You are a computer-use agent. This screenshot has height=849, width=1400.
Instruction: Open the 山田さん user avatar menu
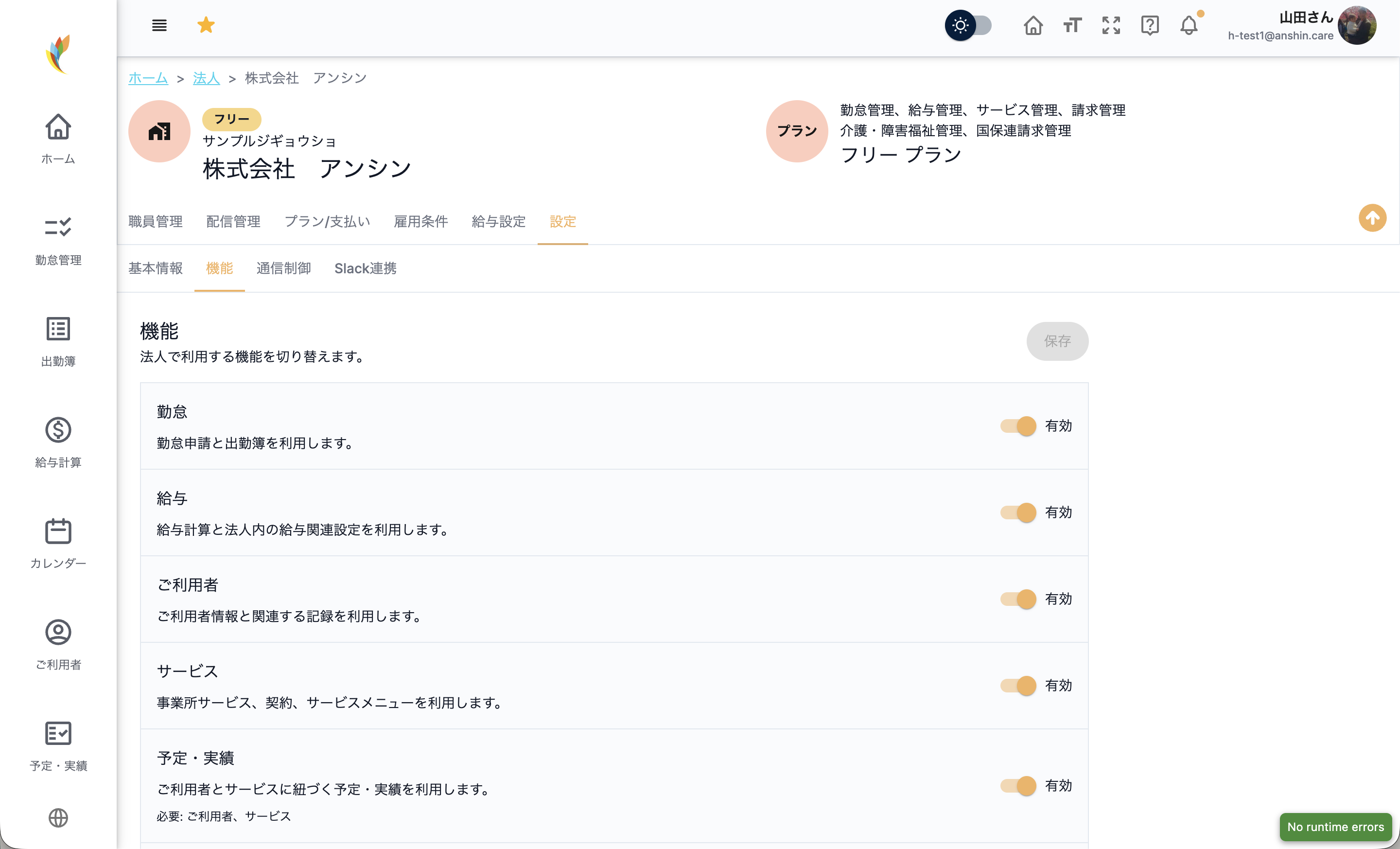[x=1357, y=26]
